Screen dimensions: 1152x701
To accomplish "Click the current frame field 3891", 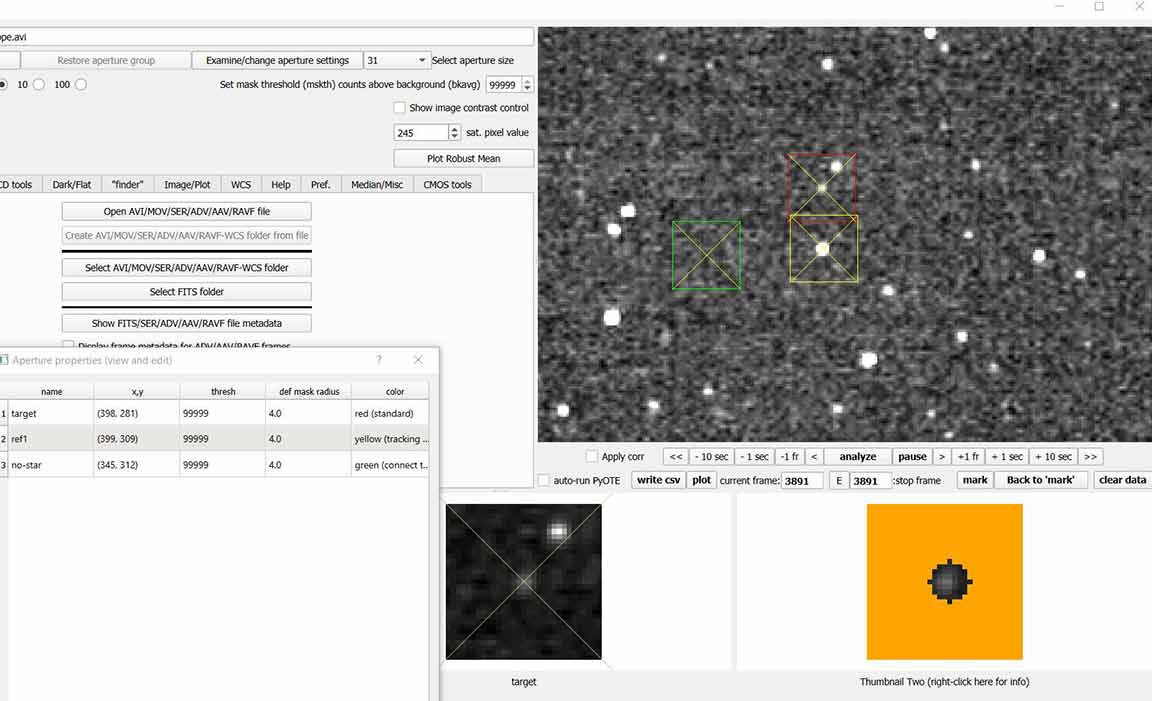I will click(x=802, y=481).
